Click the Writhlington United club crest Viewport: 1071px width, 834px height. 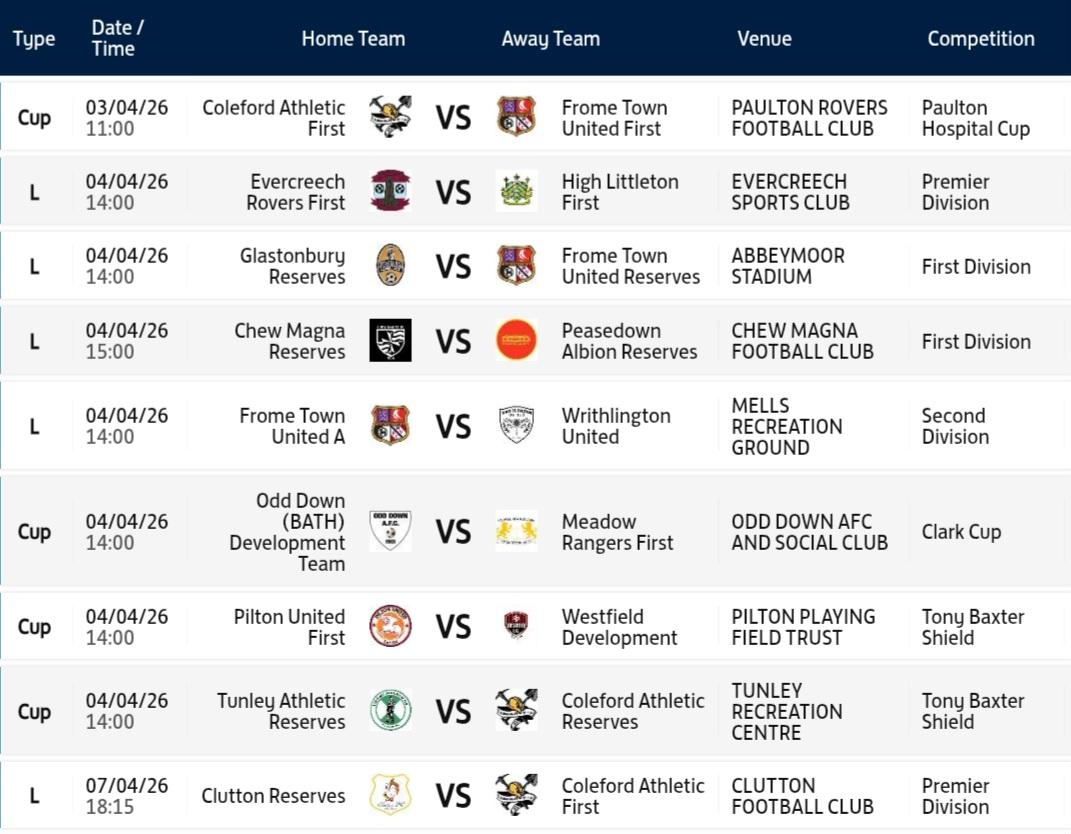coord(516,426)
